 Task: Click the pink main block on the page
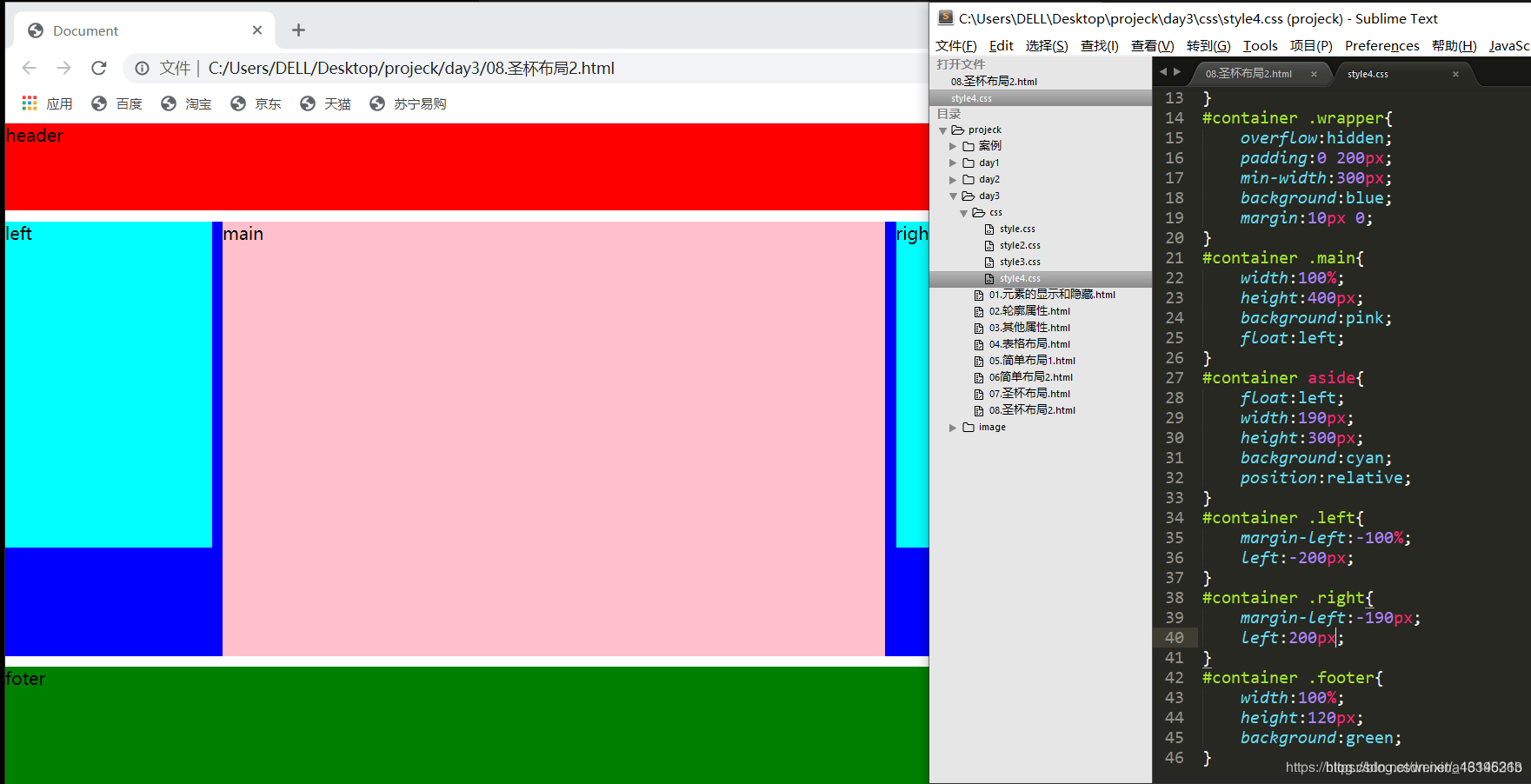[x=553, y=439]
